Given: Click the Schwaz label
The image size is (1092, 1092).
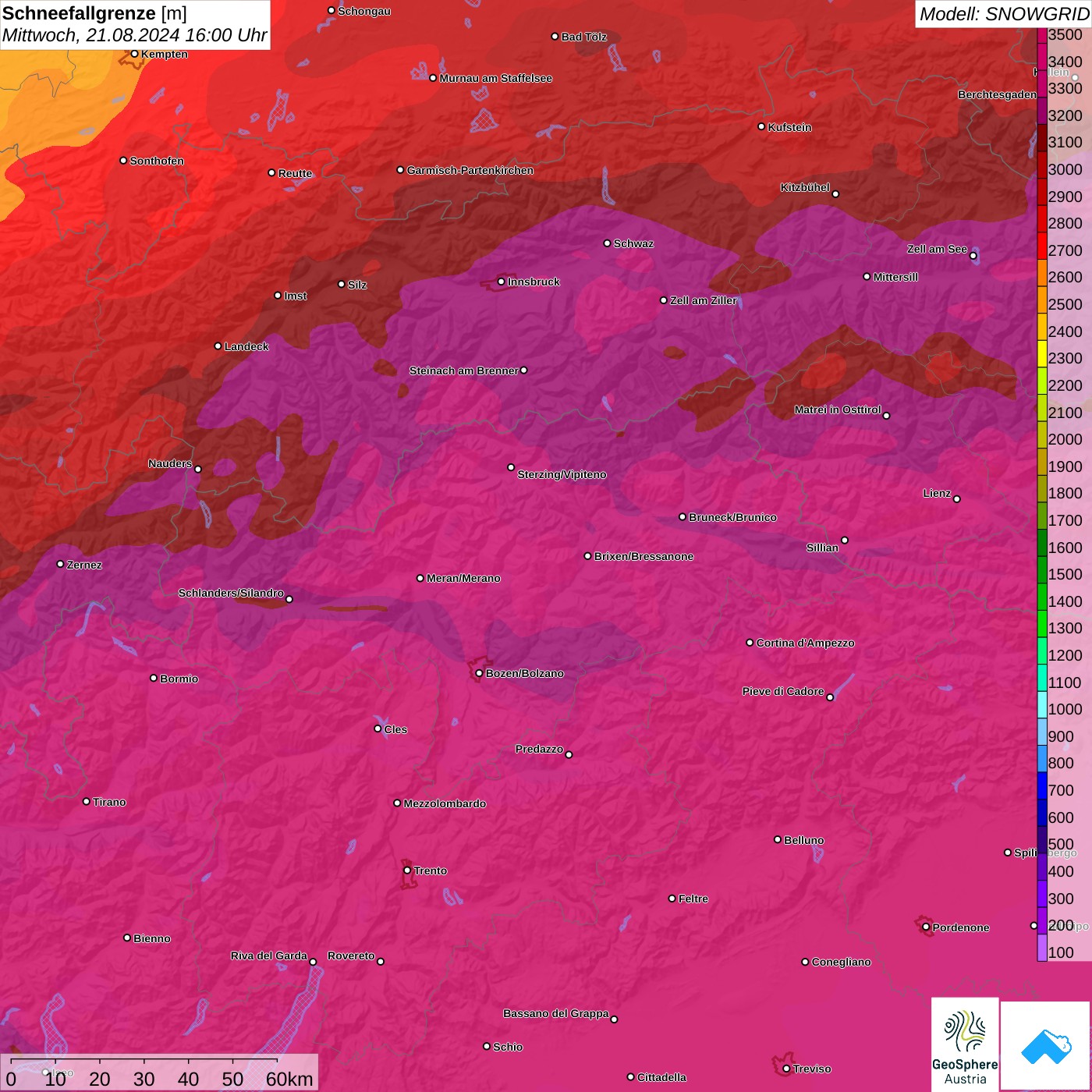Looking at the screenshot, I should [x=633, y=243].
